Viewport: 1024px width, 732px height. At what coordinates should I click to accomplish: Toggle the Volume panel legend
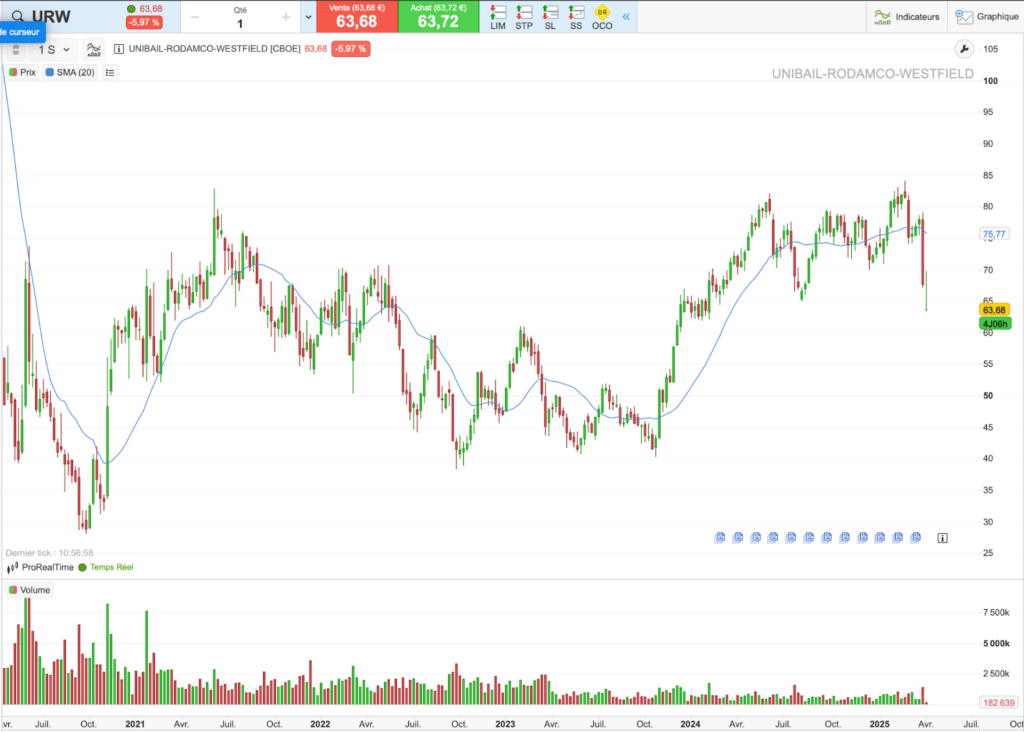point(29,590)
